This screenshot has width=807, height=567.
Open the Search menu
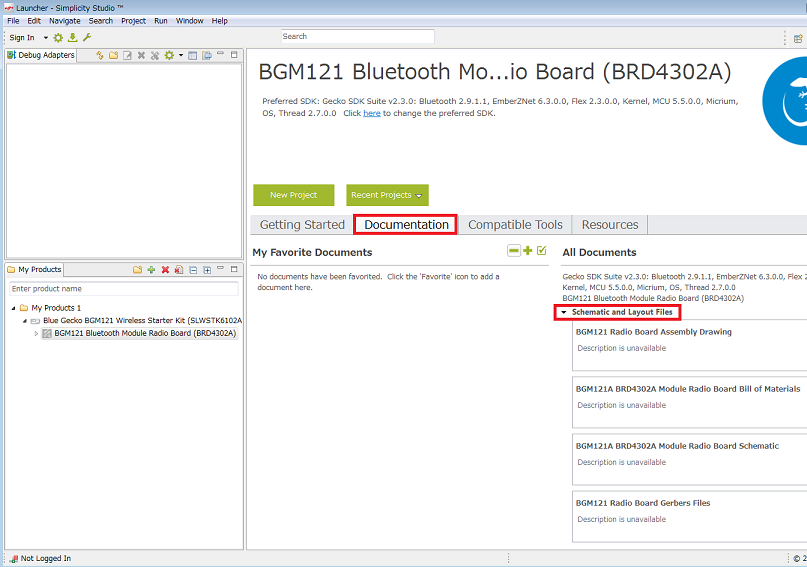click(x=101, y=21)
